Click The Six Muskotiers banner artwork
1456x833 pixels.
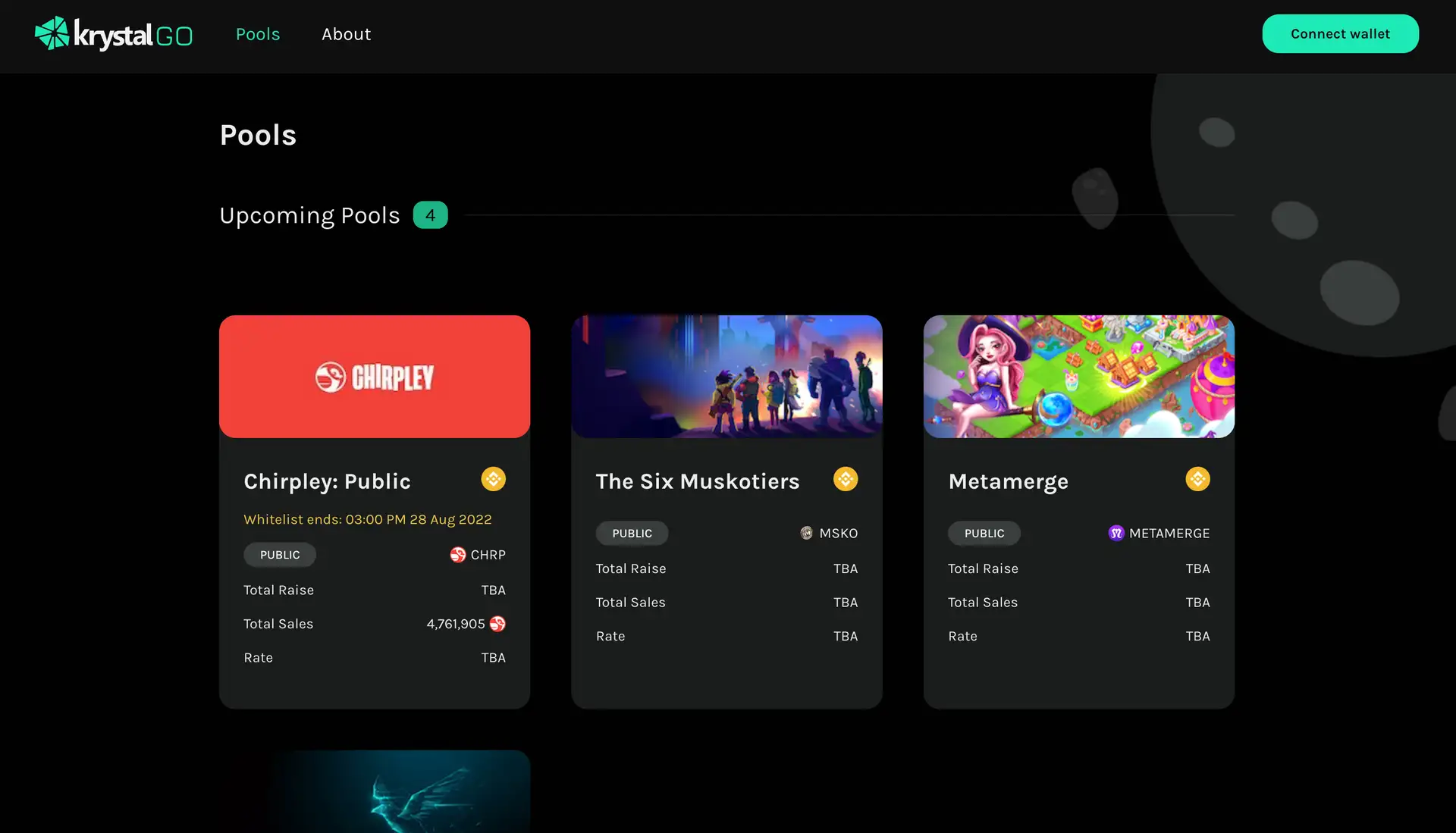coord(726,377)
